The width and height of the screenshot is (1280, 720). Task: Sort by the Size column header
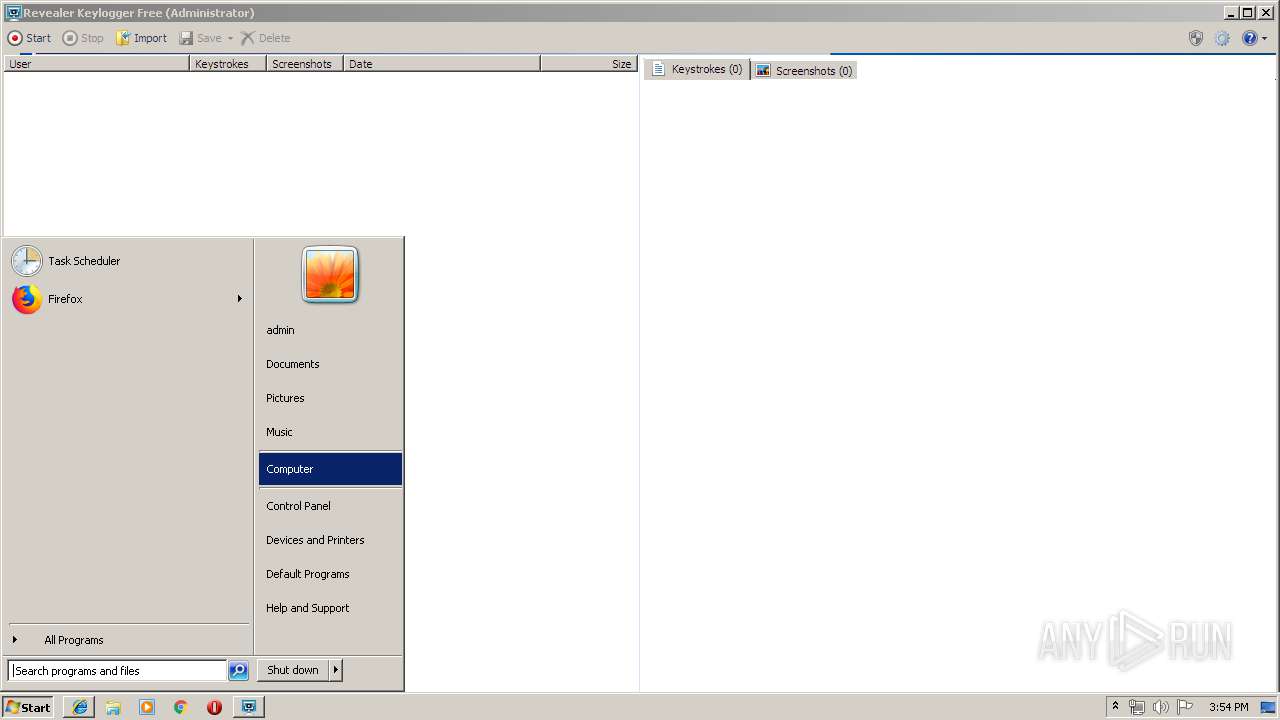click(588, 64)
